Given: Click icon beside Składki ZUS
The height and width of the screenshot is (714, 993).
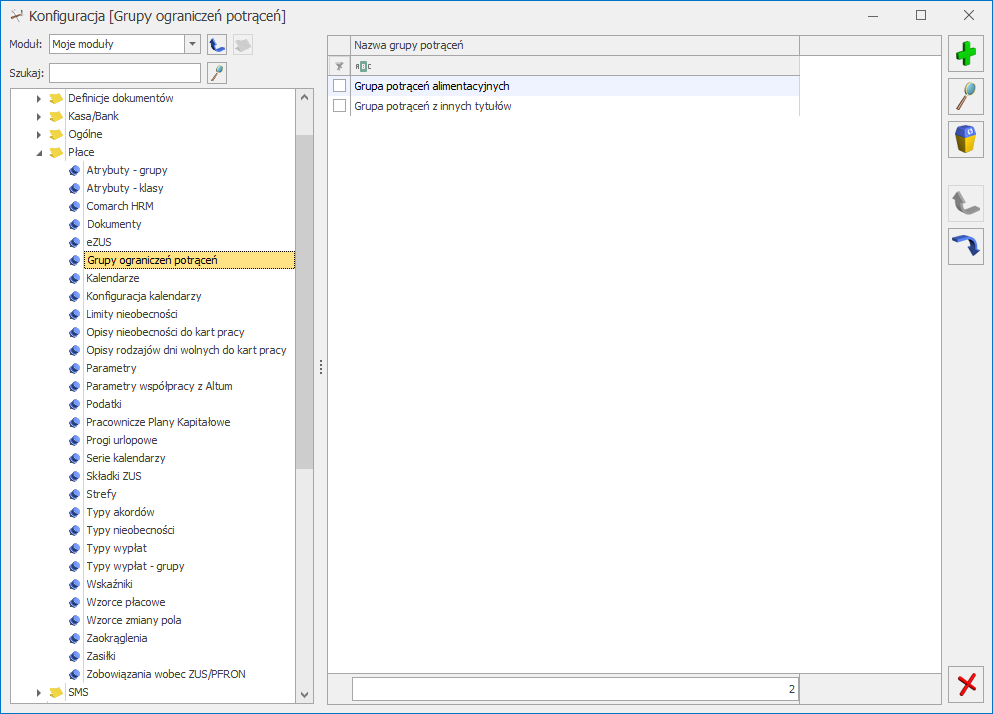Looking at the screenshot, I should 75,476.
